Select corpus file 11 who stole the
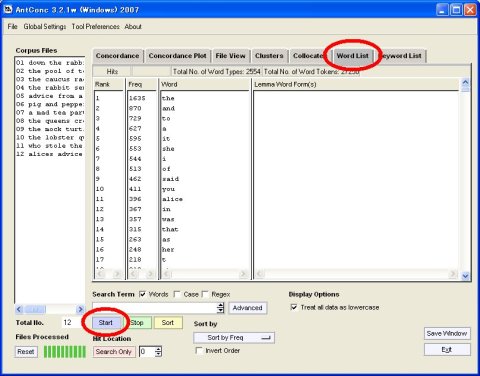Screen dimensions: 480x376 pyautogui.click(x=50, y=146)
